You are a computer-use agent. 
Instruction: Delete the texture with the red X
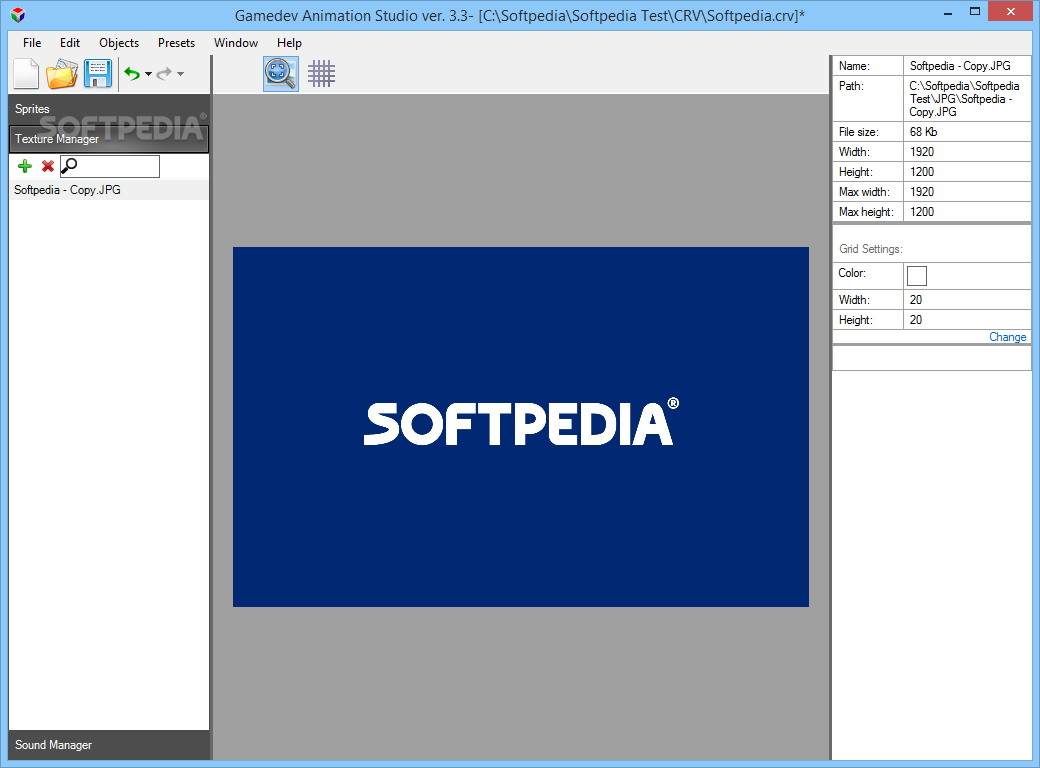[x=48, y=166]
